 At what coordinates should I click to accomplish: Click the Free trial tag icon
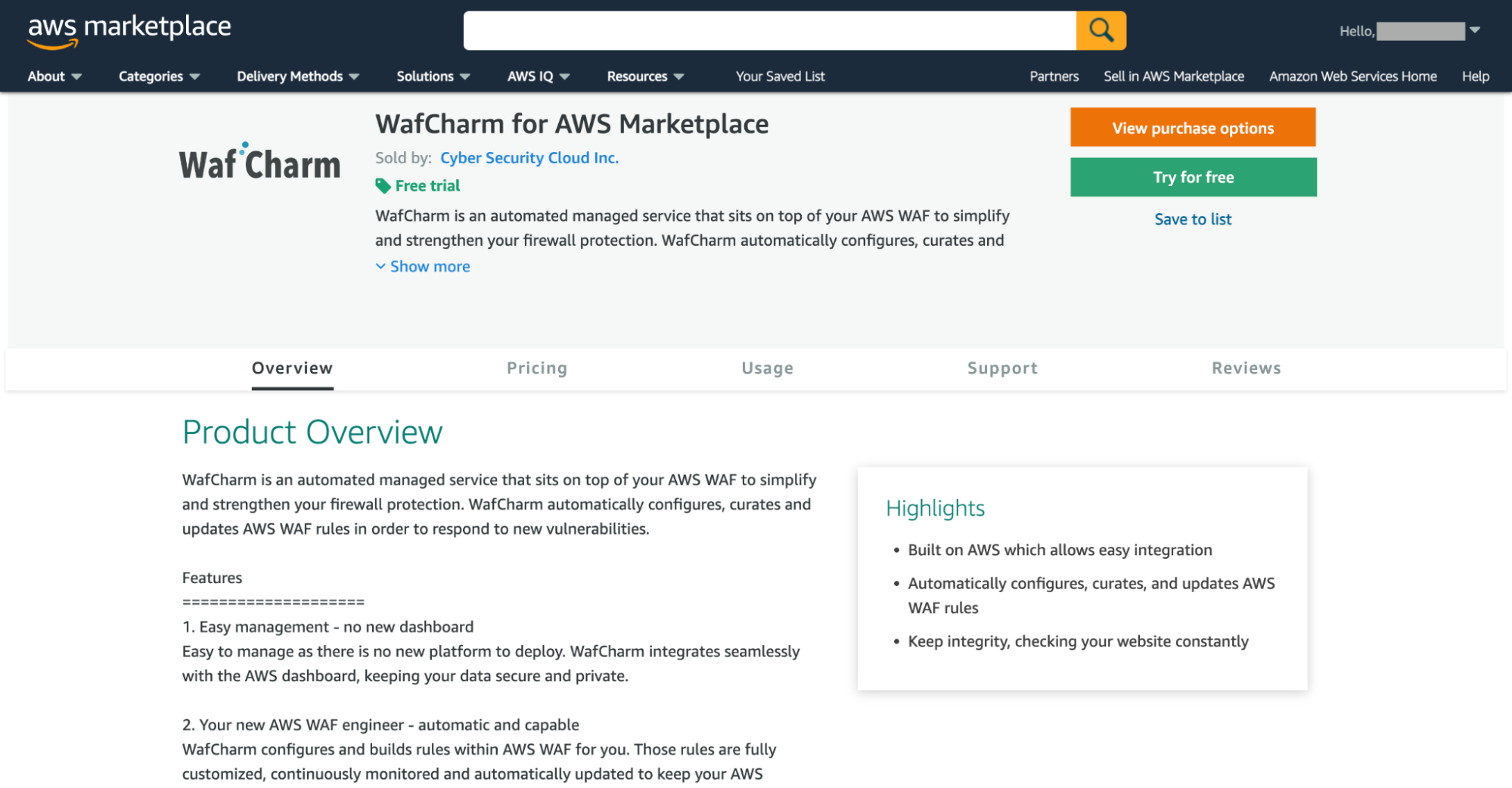(382, 185)
